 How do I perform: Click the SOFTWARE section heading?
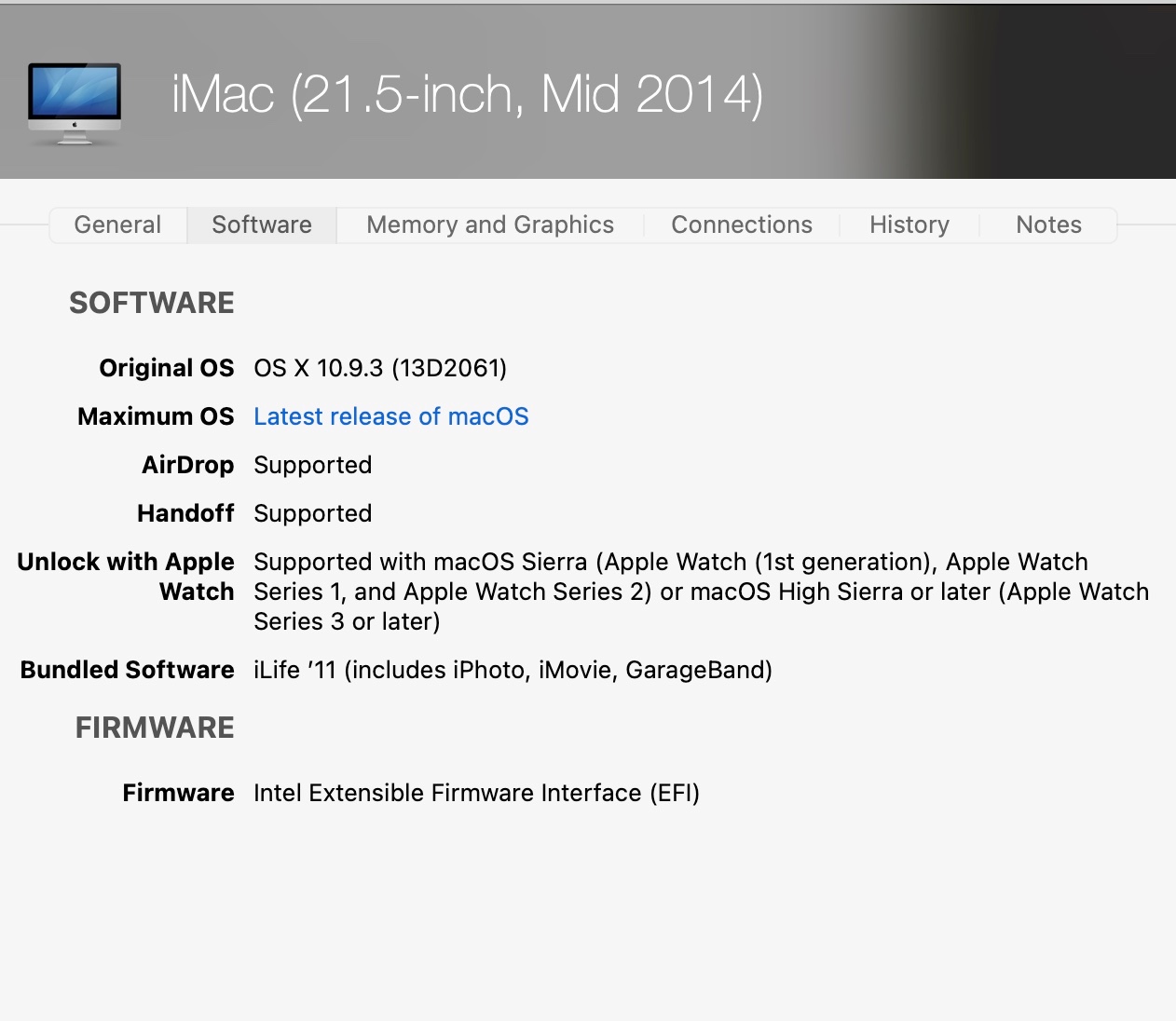tap(152, 303)
